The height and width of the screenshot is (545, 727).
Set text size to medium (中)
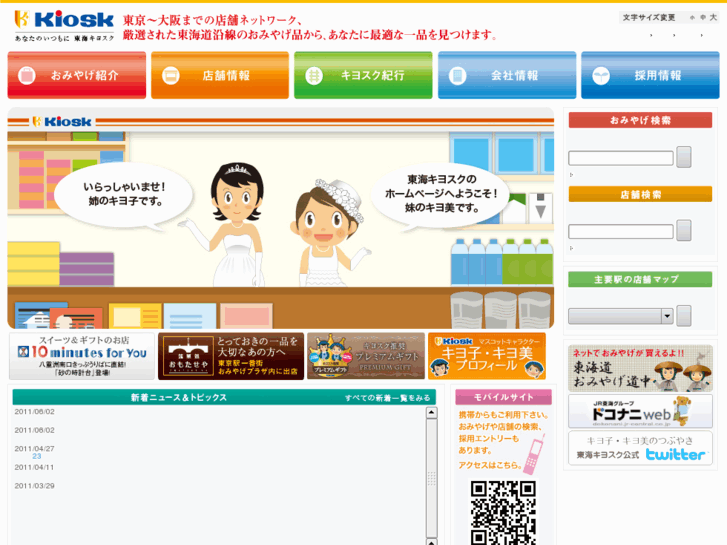coord(703,18)
